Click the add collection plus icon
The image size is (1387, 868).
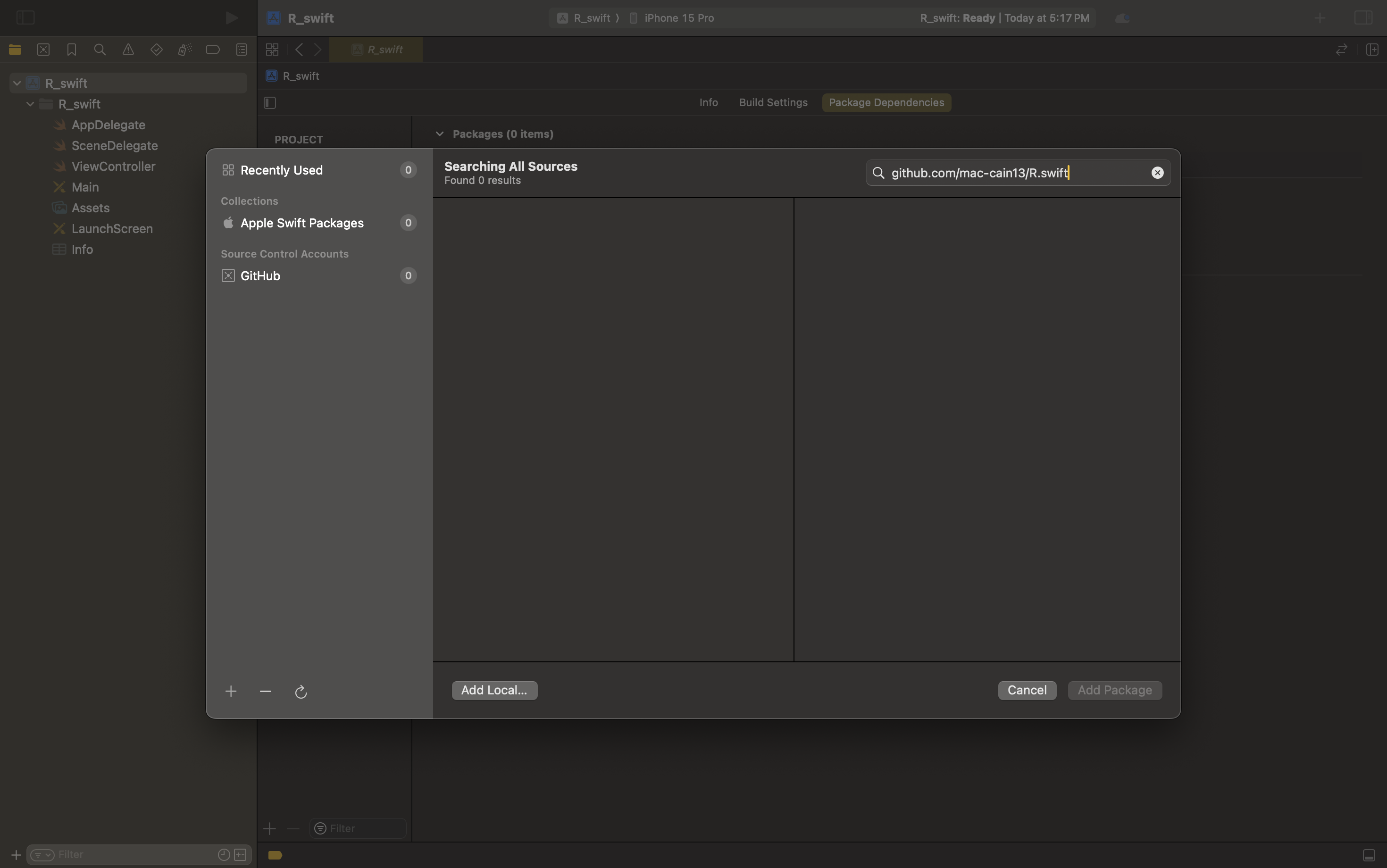tap(231, 691)
